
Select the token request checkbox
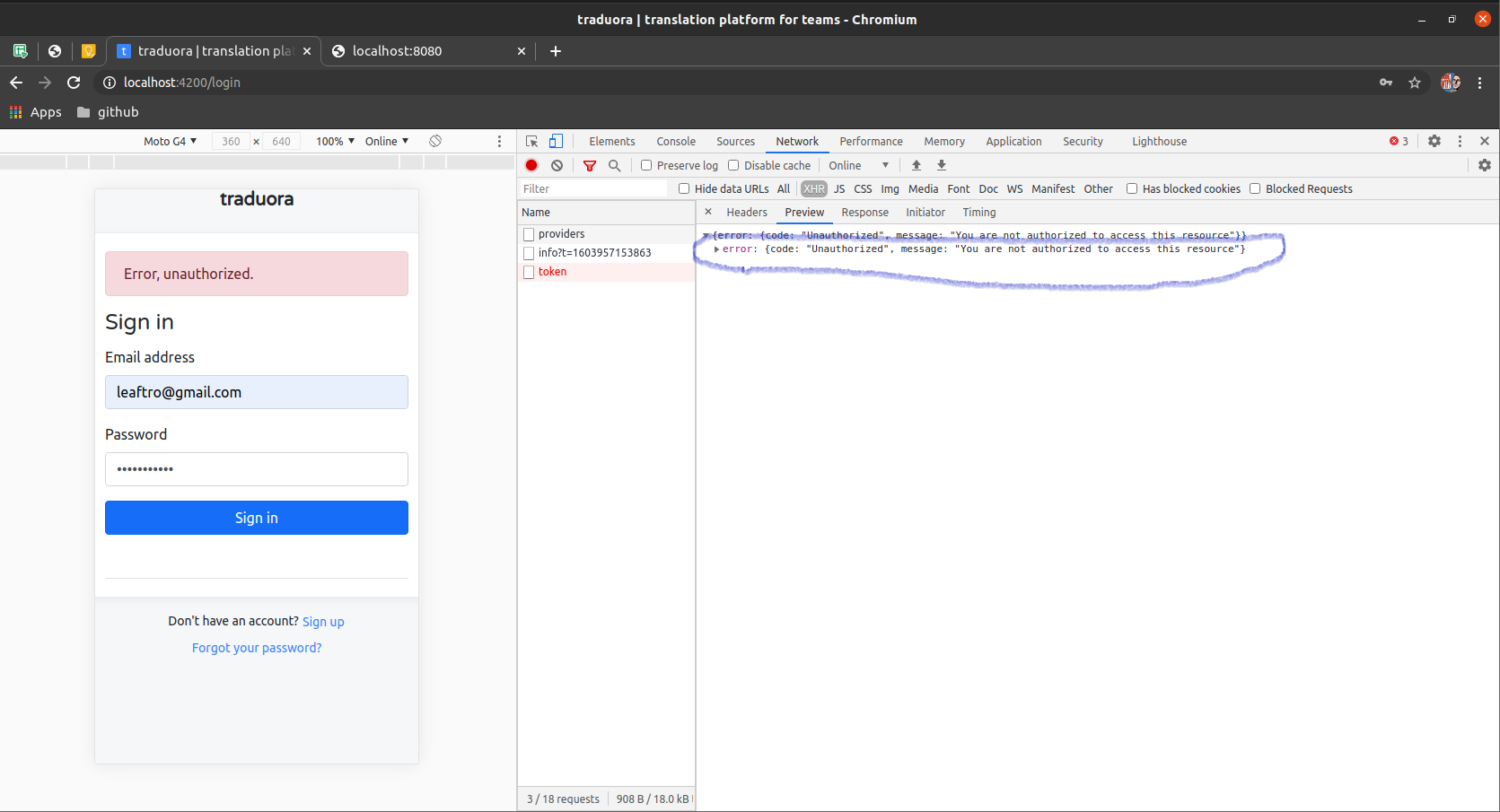pos(529,272)
